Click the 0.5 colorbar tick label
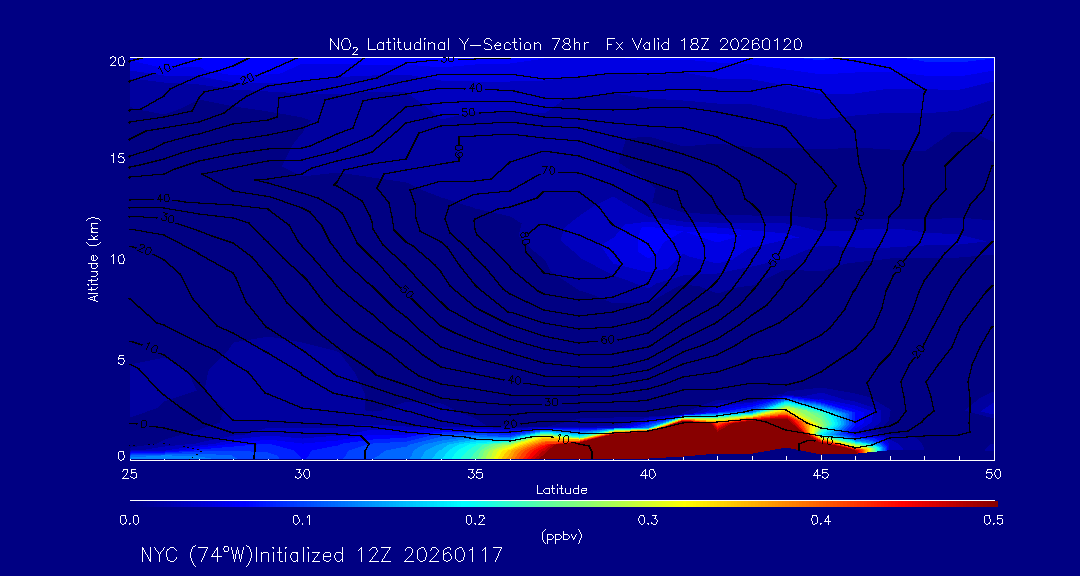Image resolution: width=1080 pixels, height=576 pixels. pyautogui.click(x=994, y=520)
